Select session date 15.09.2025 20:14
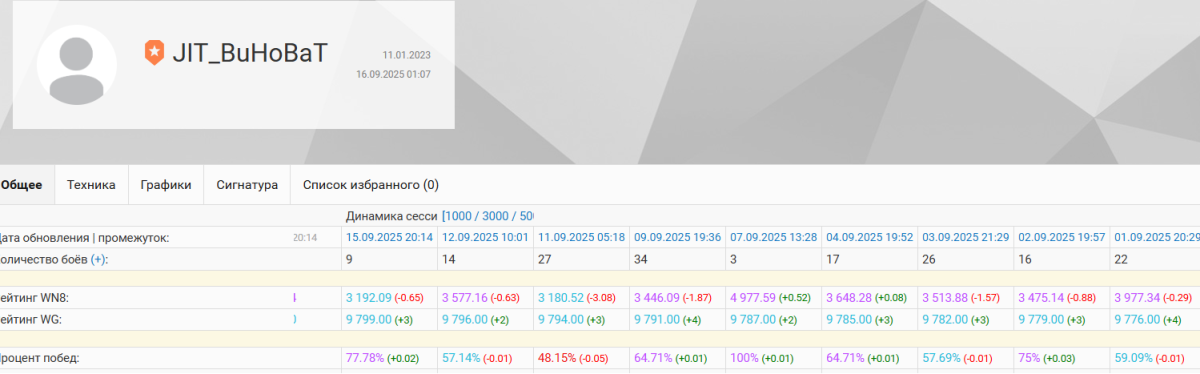 pyautogui.click(x=389, y=237)
